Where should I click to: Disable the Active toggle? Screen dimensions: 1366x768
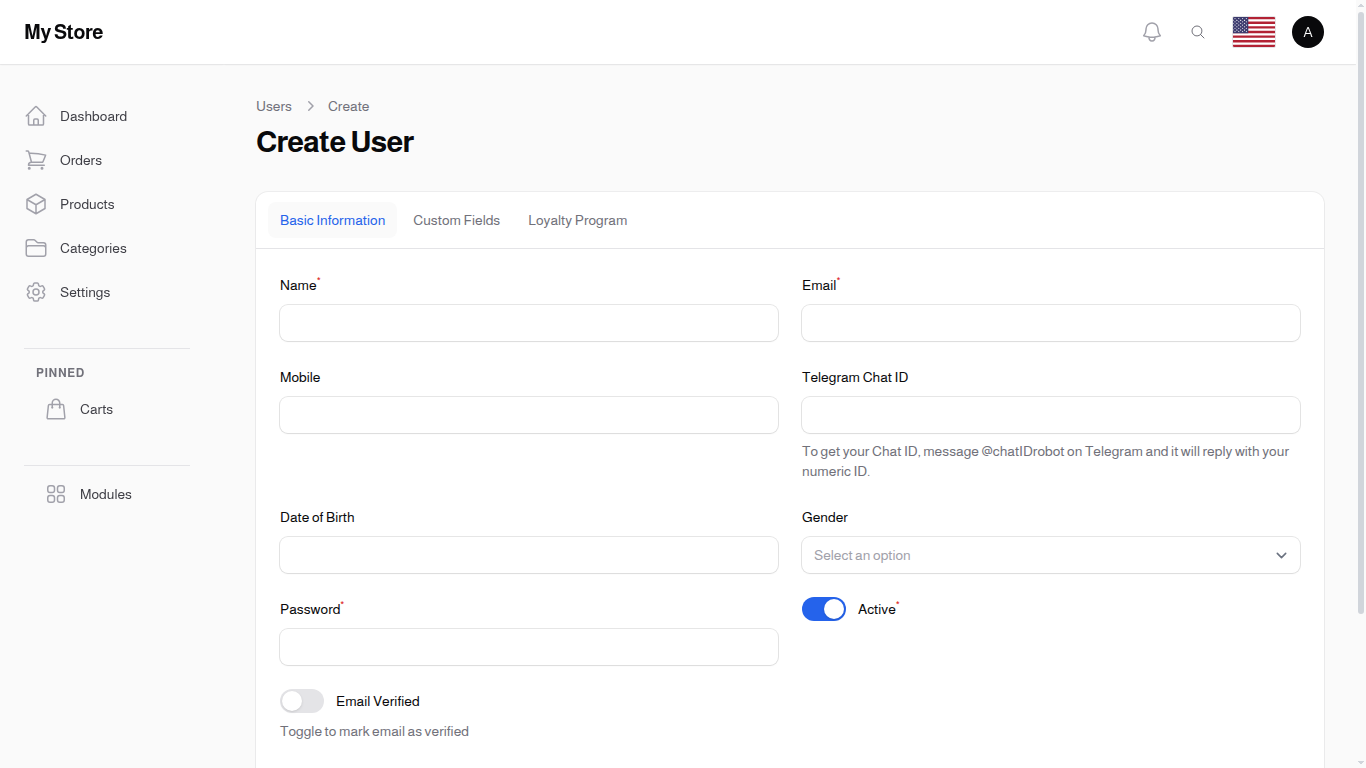click(824, 609)
